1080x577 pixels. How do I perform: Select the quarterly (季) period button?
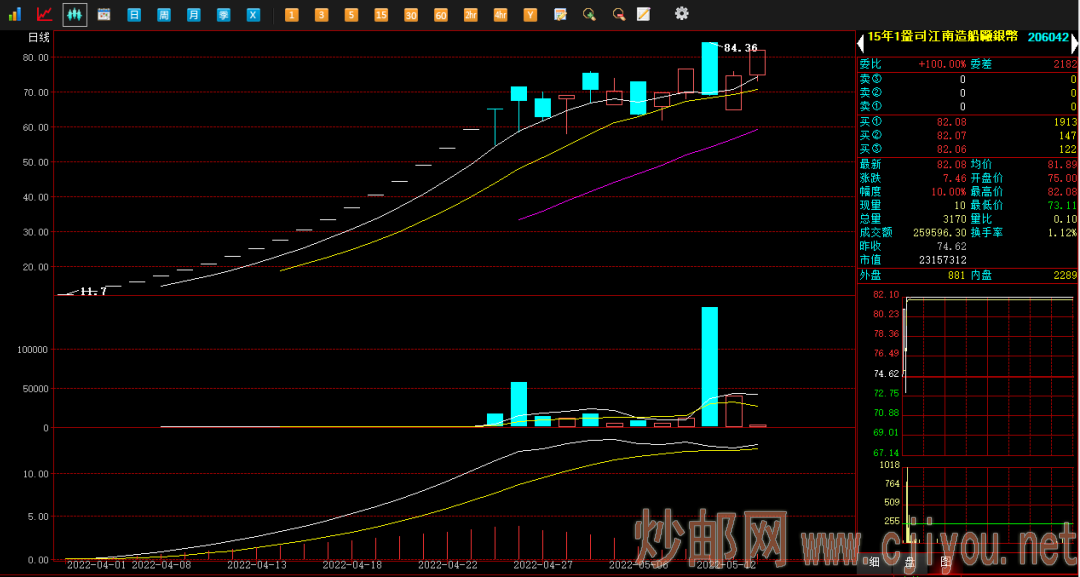(x=224, y=15)
